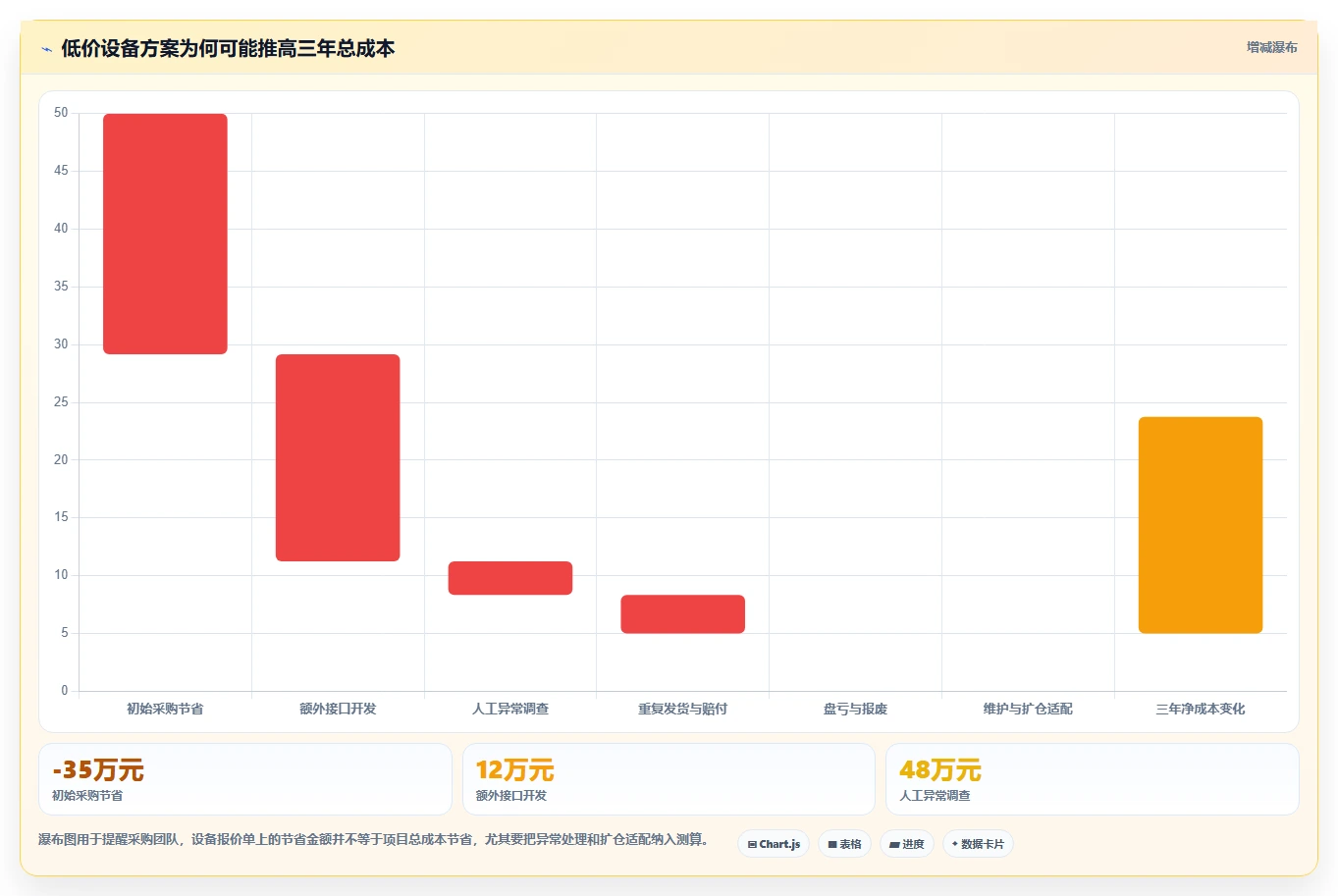Viewport: 1338px width, 896px height.
Task: Click the 额外接口开发 x-axis label
Action: click(x=338, y=709)
